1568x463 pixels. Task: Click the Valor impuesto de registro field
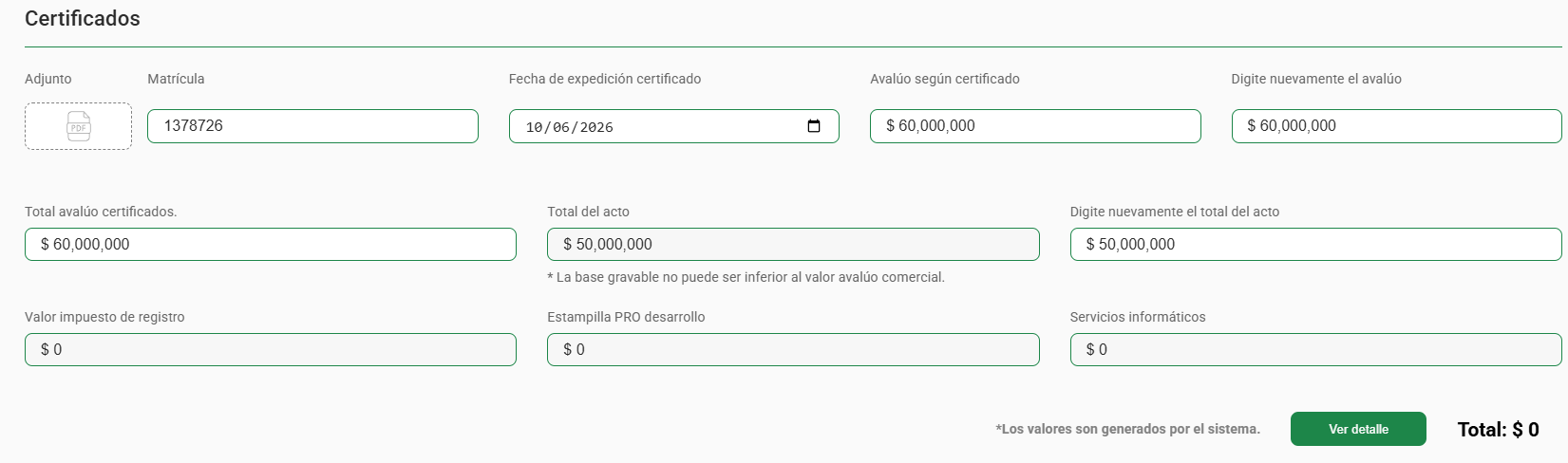pyautogui.click(x=271, y=349)
